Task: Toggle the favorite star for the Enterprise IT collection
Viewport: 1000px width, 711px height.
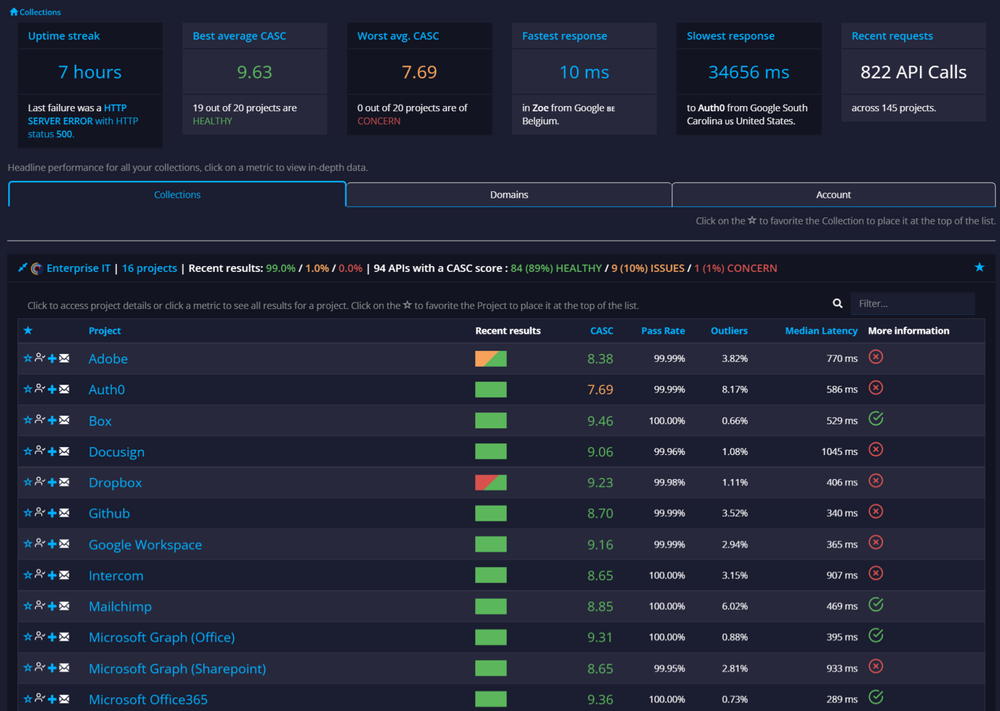Action: click(x=980, y=268)
